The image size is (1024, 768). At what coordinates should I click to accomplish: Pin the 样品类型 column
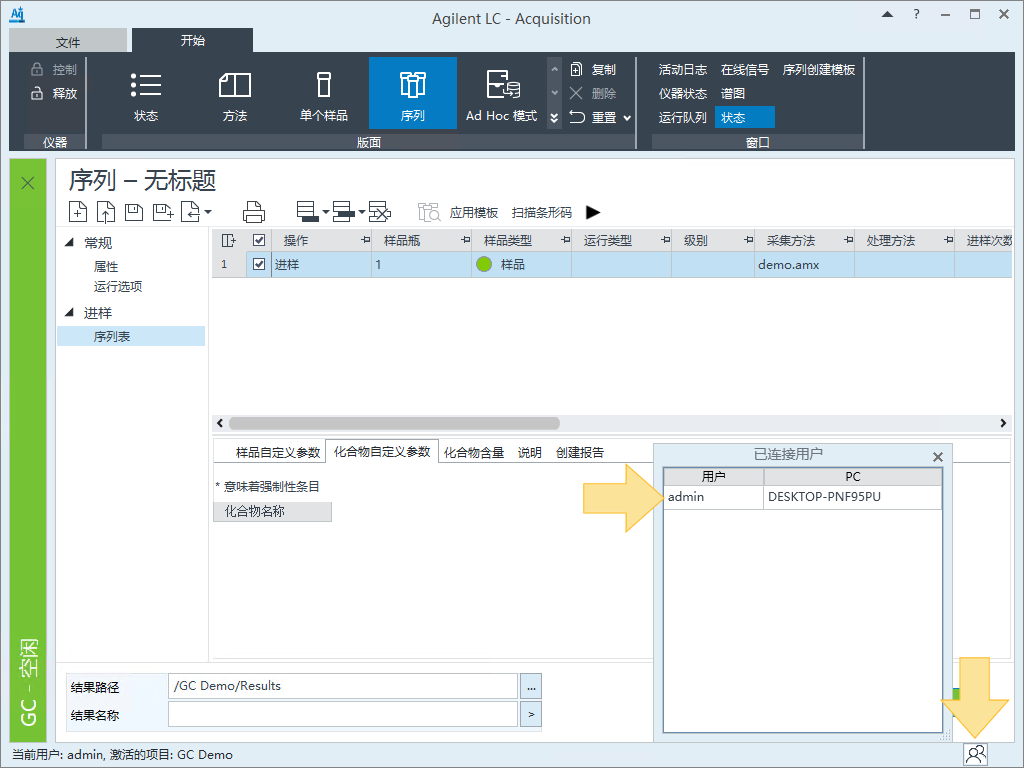click(x=565, y=240)
